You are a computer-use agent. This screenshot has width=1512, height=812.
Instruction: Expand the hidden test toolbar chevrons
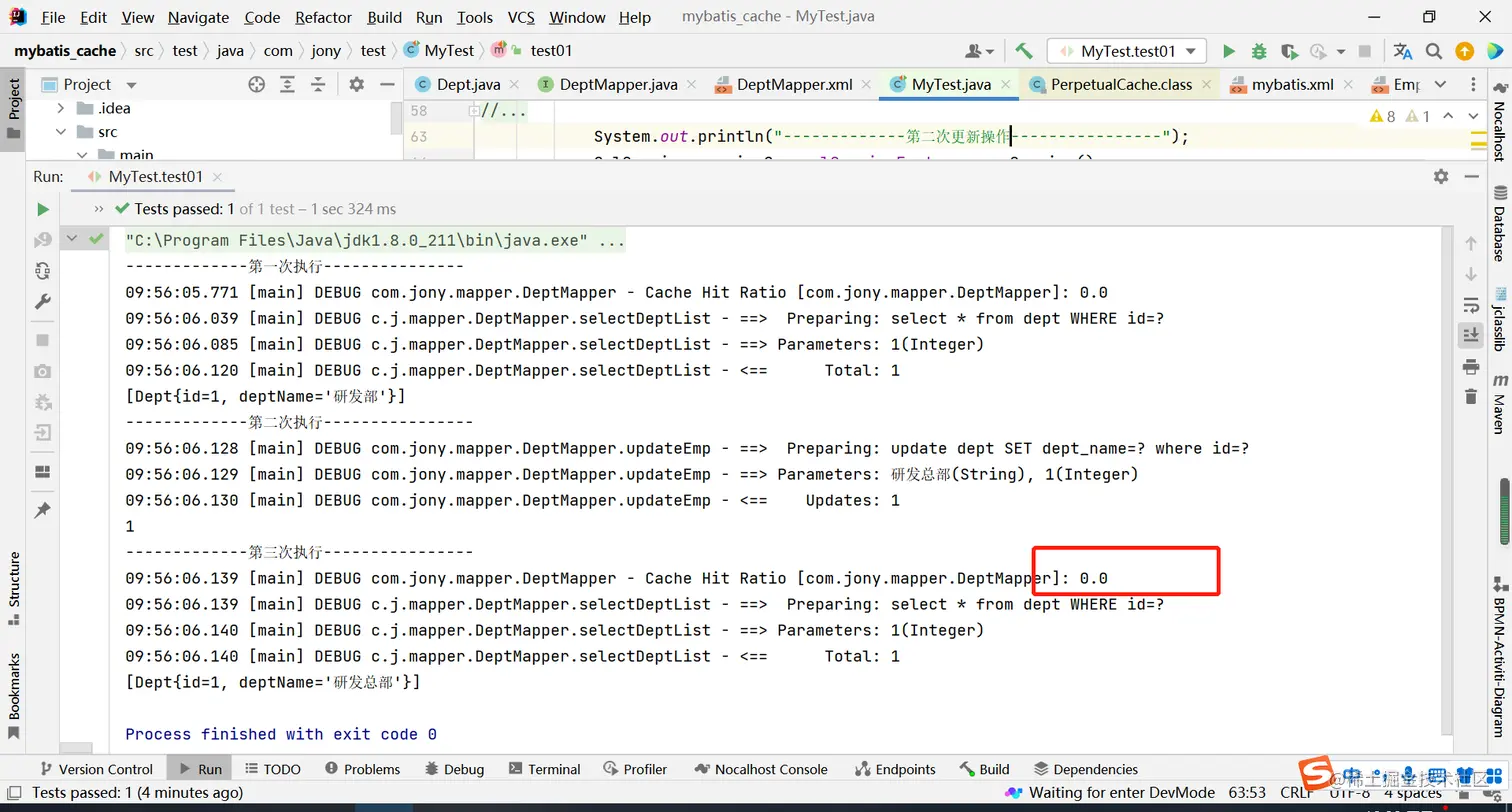[x=98, y=209]
